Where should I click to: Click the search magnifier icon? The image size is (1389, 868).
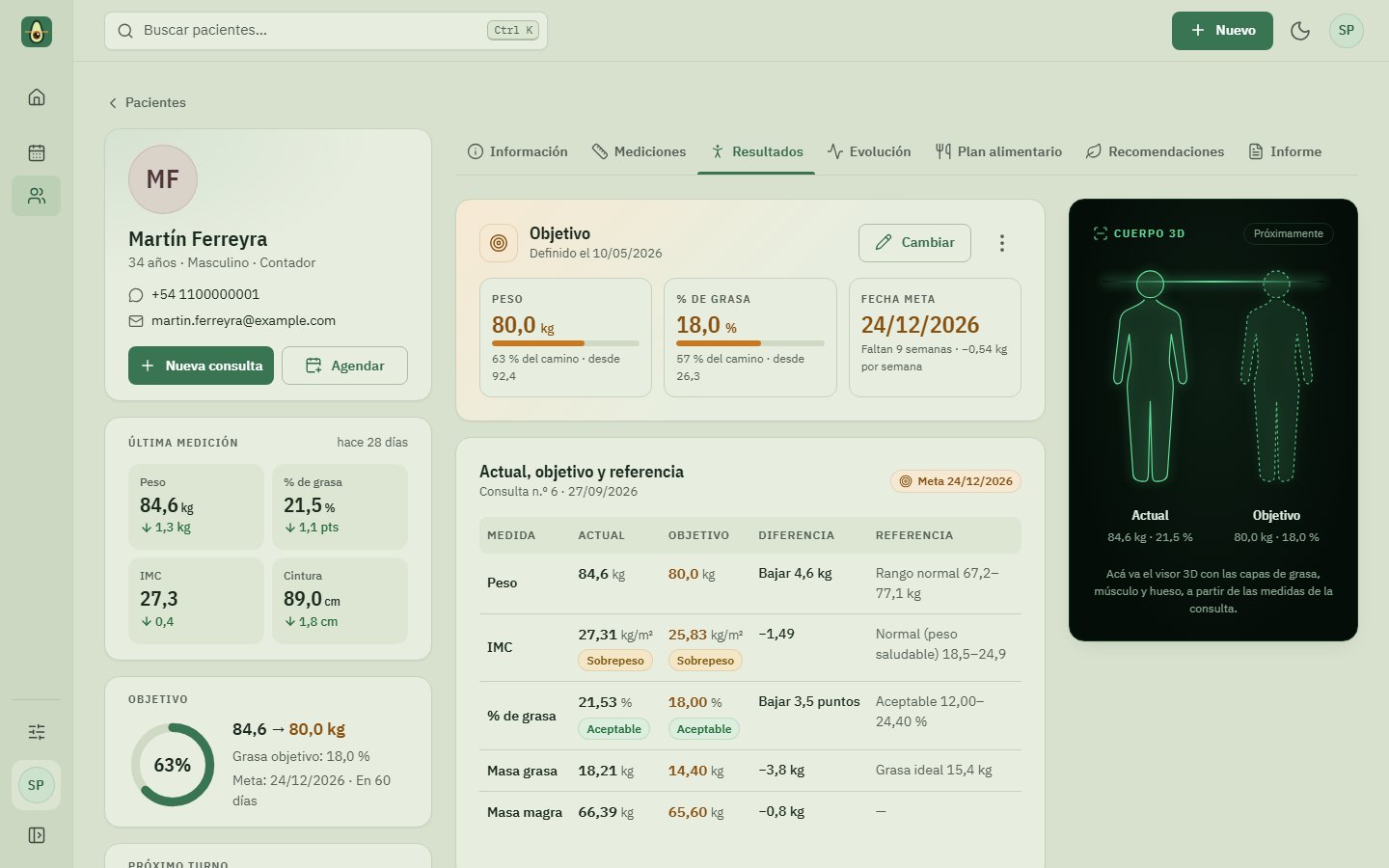(125, 31)
